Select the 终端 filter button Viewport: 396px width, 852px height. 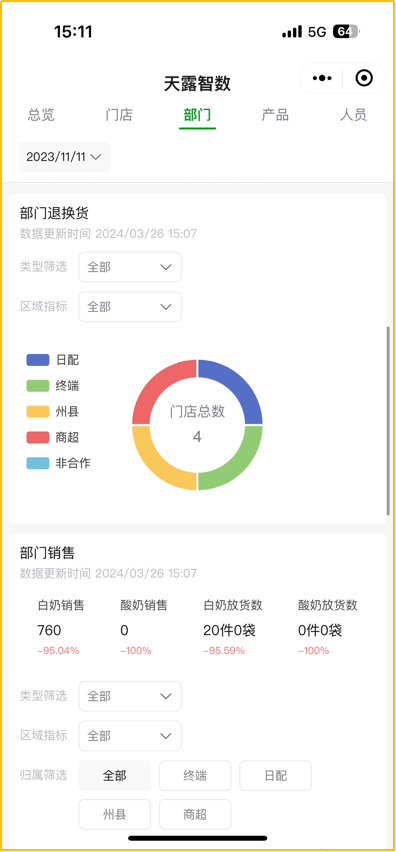click(x=195, y=775)
